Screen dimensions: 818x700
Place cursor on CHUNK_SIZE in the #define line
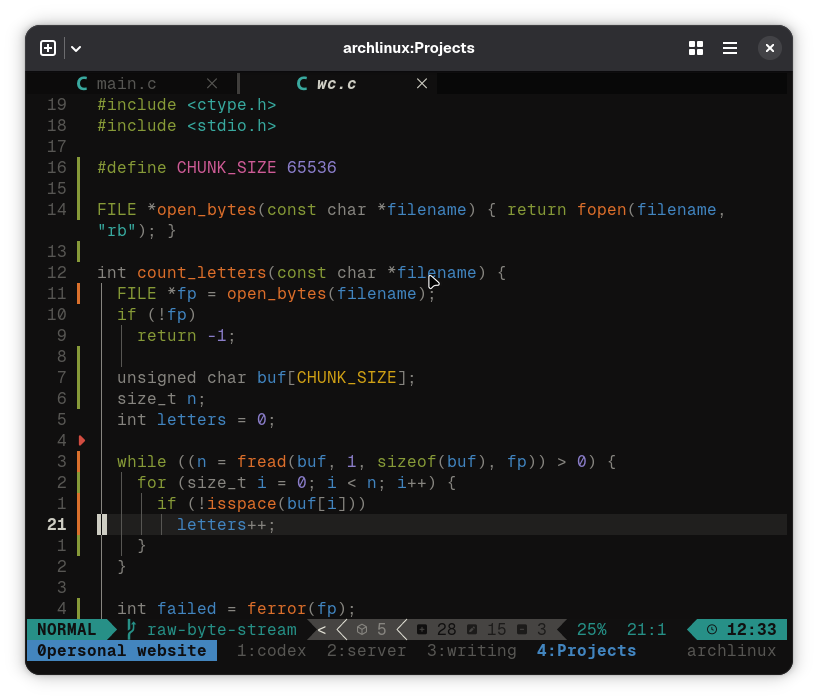tap(226, 167)
